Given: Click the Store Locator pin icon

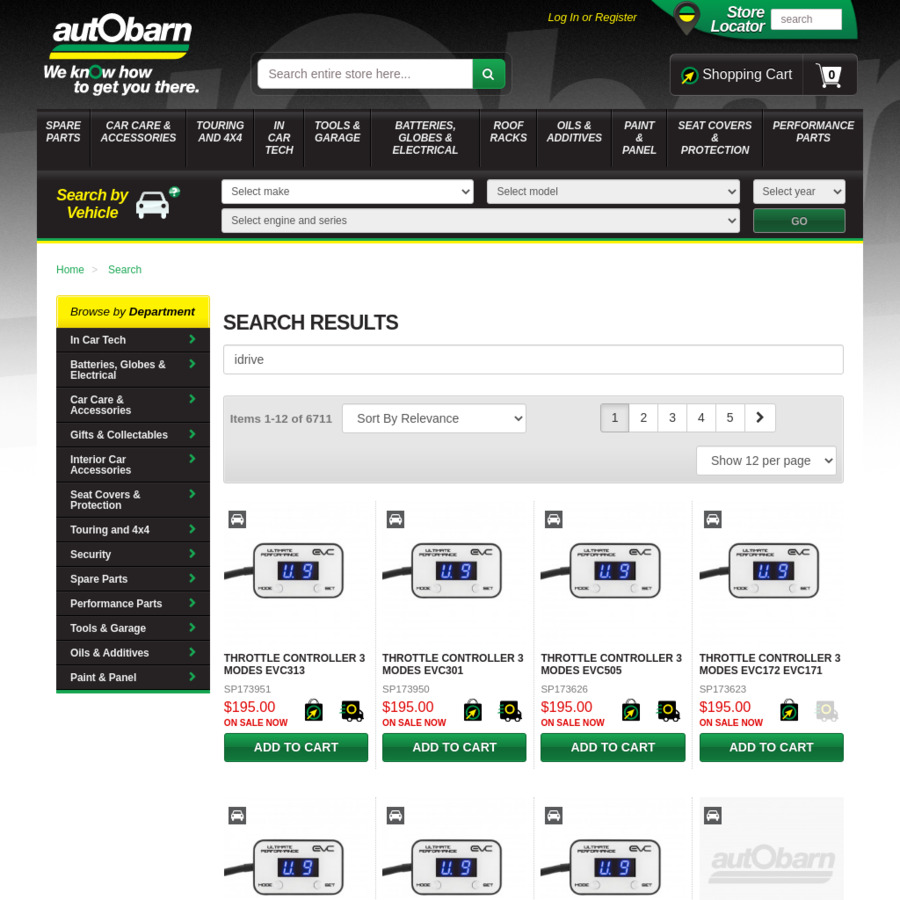Looking at the screenshot, I should [687, 19].
